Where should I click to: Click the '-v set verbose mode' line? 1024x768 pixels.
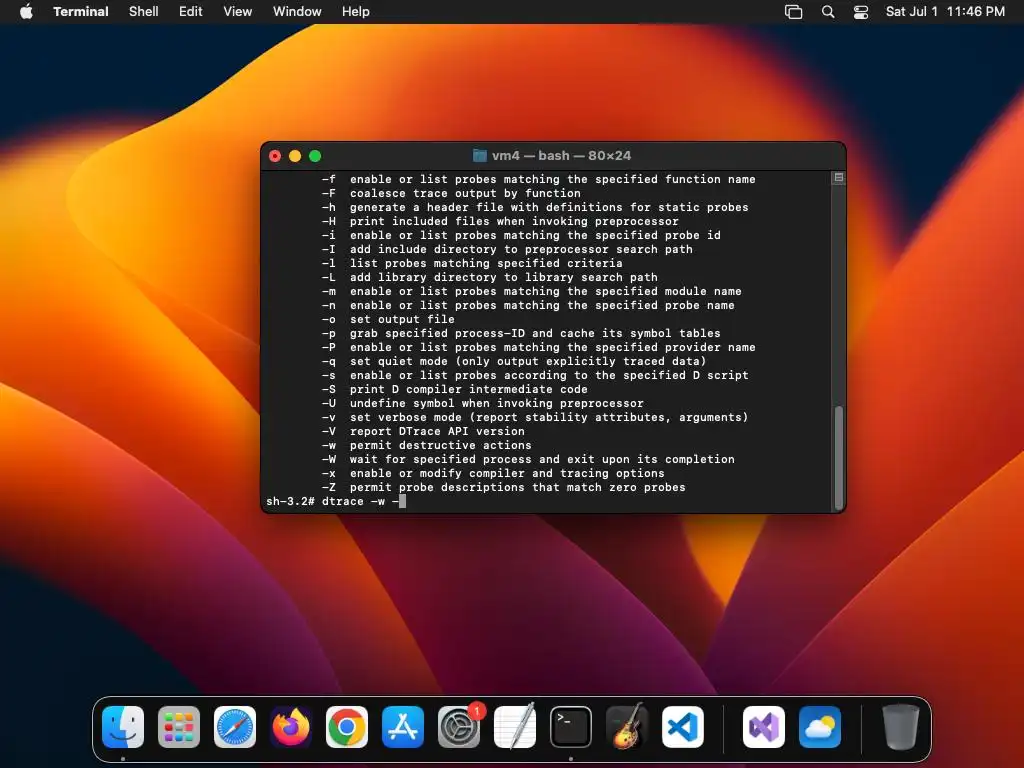(x=535, y=417)
